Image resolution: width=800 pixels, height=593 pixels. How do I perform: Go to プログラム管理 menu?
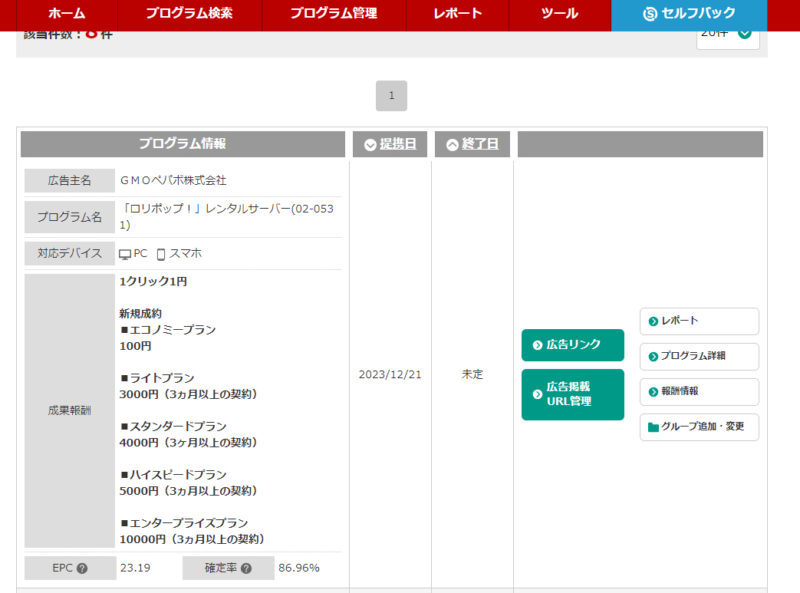[x=334, y=14]
